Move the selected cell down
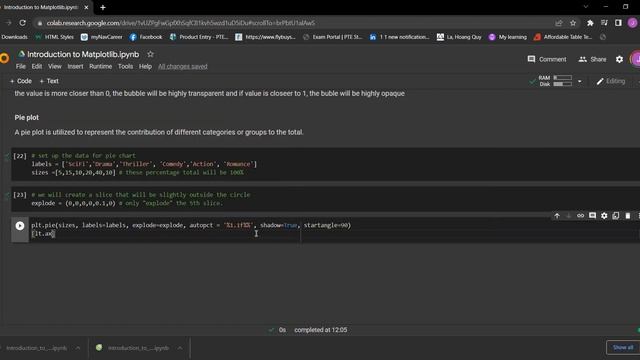 pyautogui.click(x=568, y=216)
